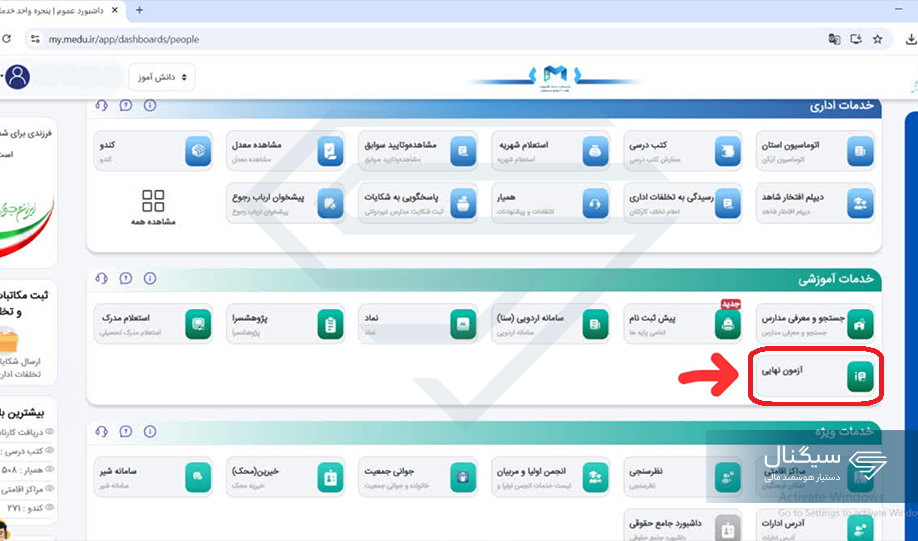Click the همیار : ۵۰۸ sidebar entry
The width and height of the screenshot is (918, 541).
click(x=27, y=470)
